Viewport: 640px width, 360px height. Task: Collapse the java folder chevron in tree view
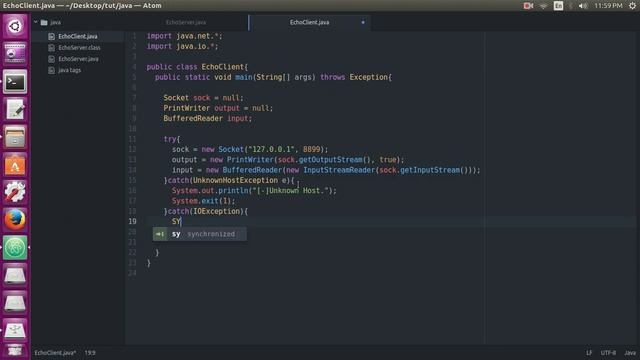36,22
